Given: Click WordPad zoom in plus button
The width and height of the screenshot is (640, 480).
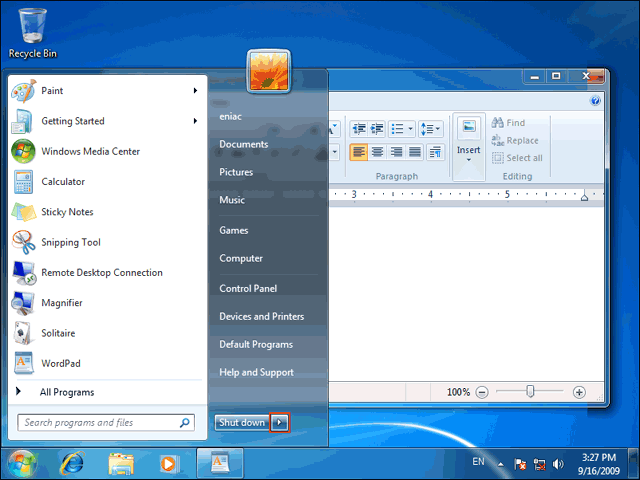Looking at the screenshot, I should pos(579,393).
